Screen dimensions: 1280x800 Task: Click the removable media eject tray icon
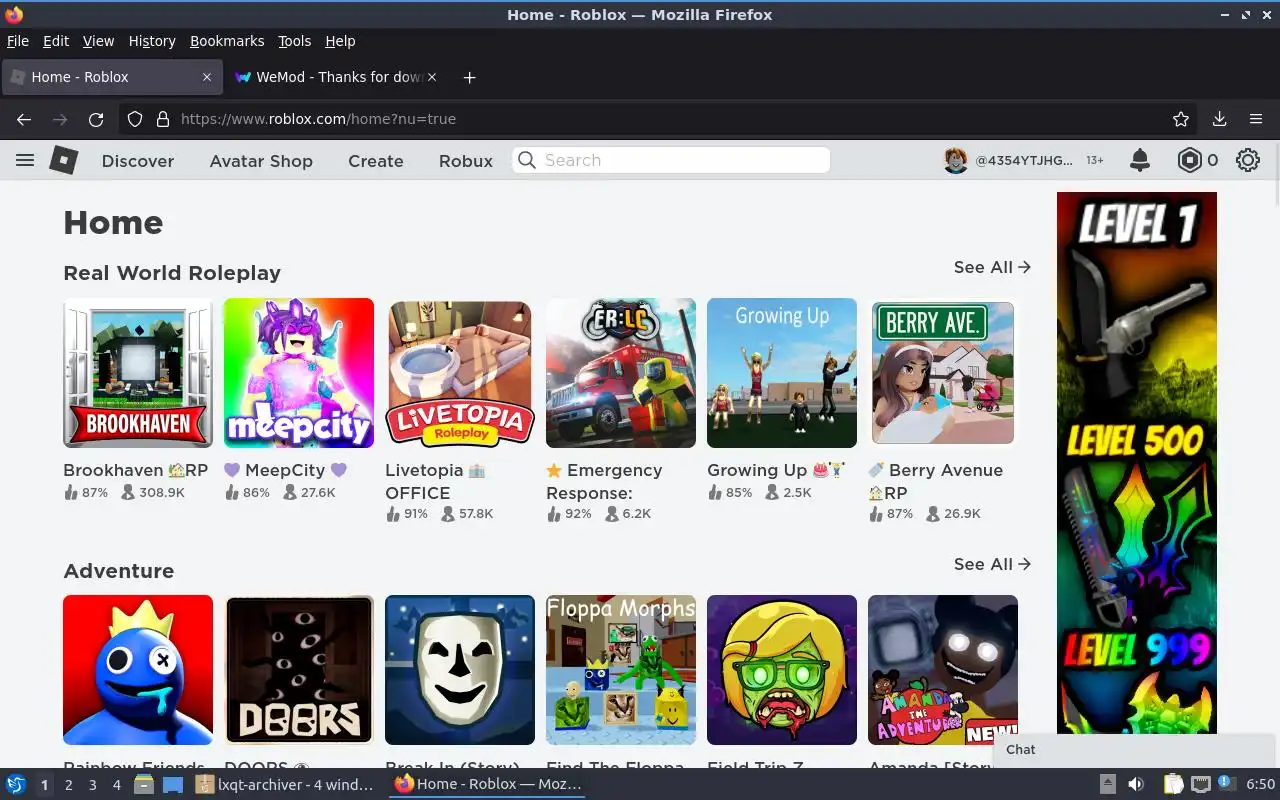pos(1108,784)
